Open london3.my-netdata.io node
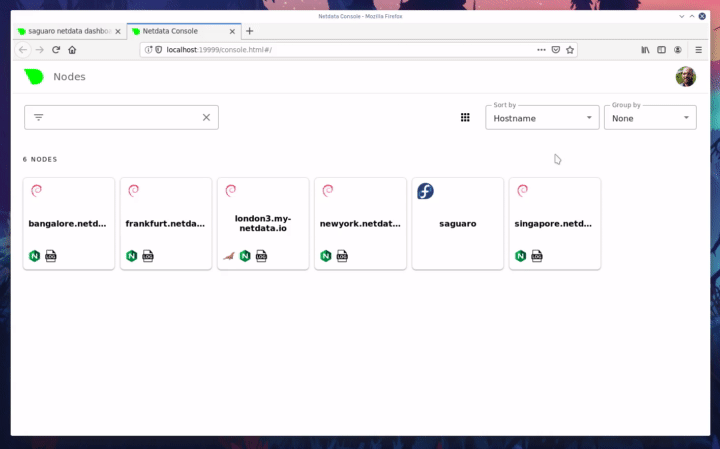Viewport: 720px width, 449px height. click(263, 224)
